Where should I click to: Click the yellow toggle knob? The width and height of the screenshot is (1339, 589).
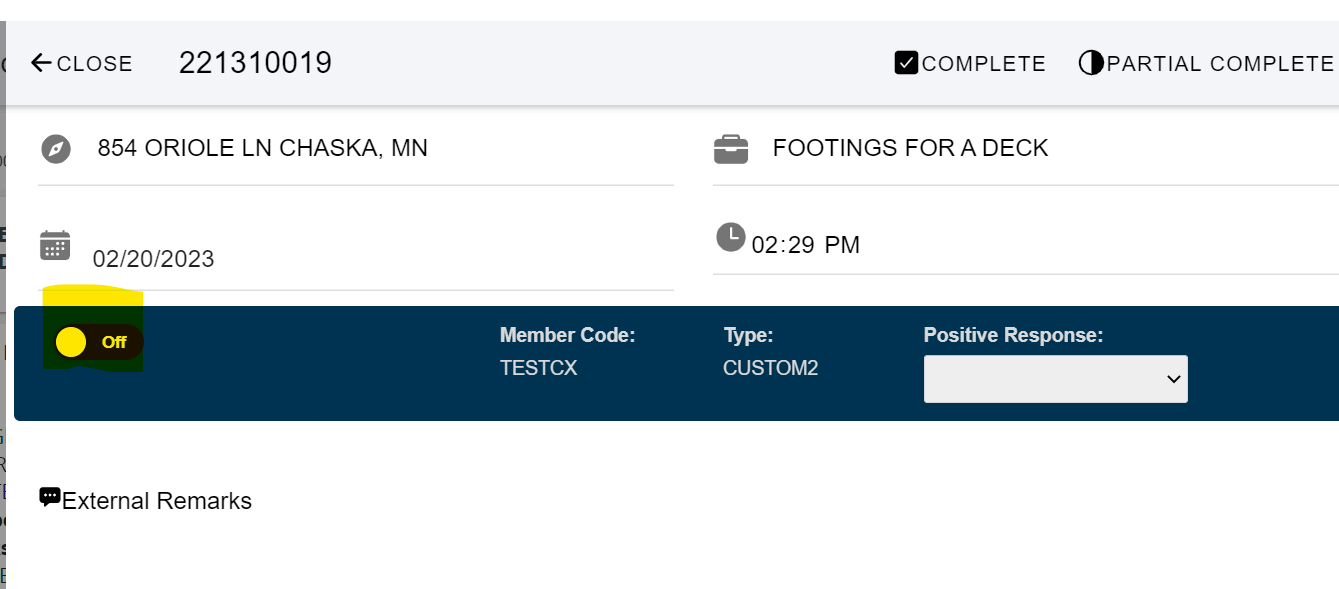pos(71,342)
